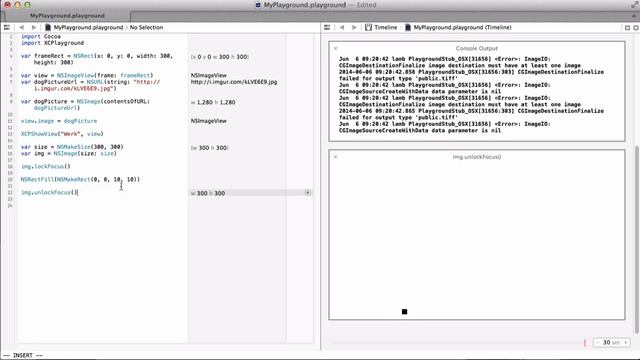Viewport: 640px width, 360px height.
Task: Go back in the left editor history
Action: (x=22, y=27)
